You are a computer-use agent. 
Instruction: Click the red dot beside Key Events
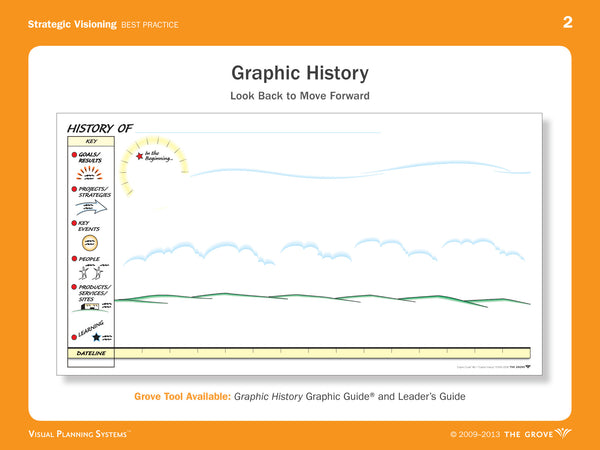(x=74, y=223)
